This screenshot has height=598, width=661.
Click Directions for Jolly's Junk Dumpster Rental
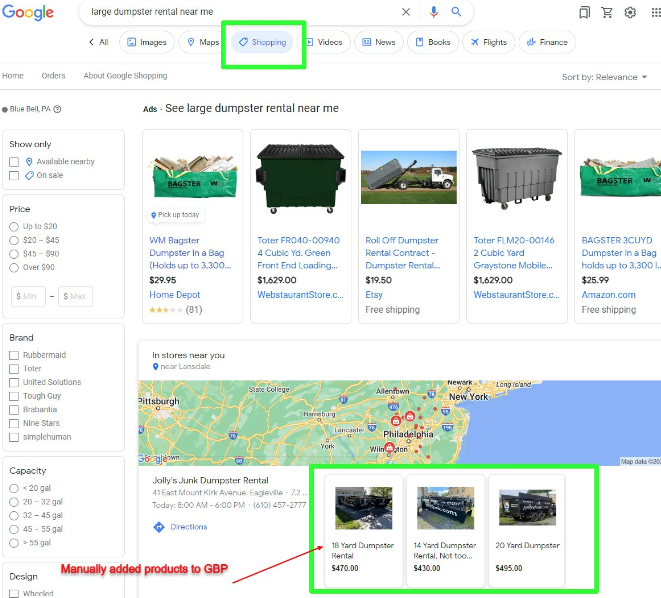180,527
